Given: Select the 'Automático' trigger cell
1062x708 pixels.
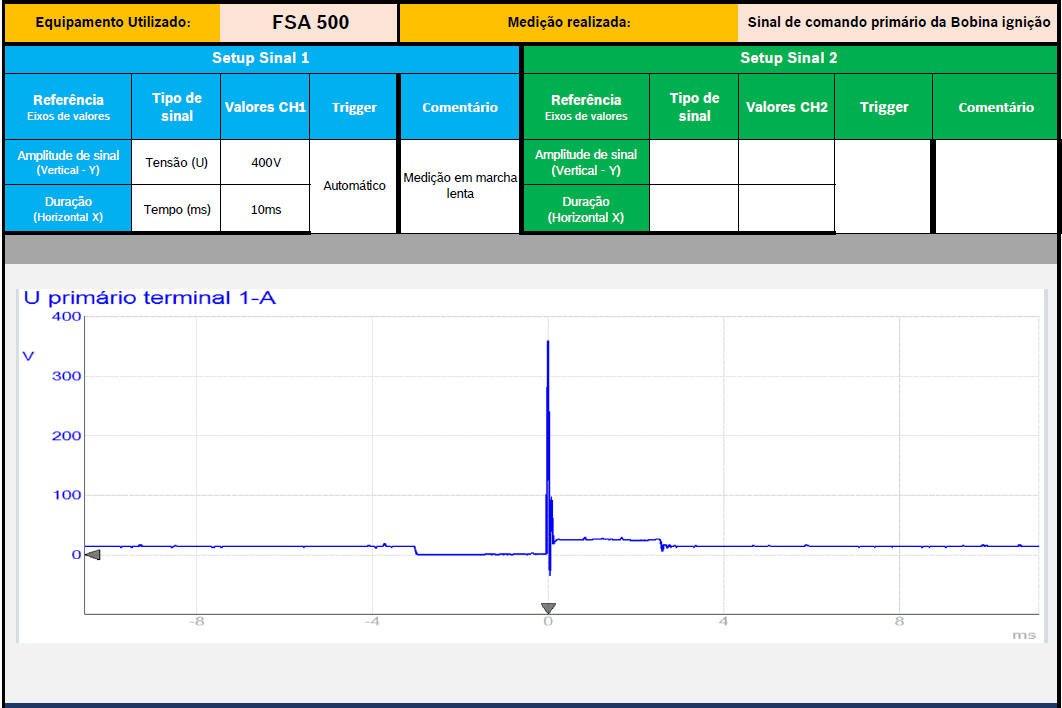Looking at the screenshot, I should [x=354, y=186].
